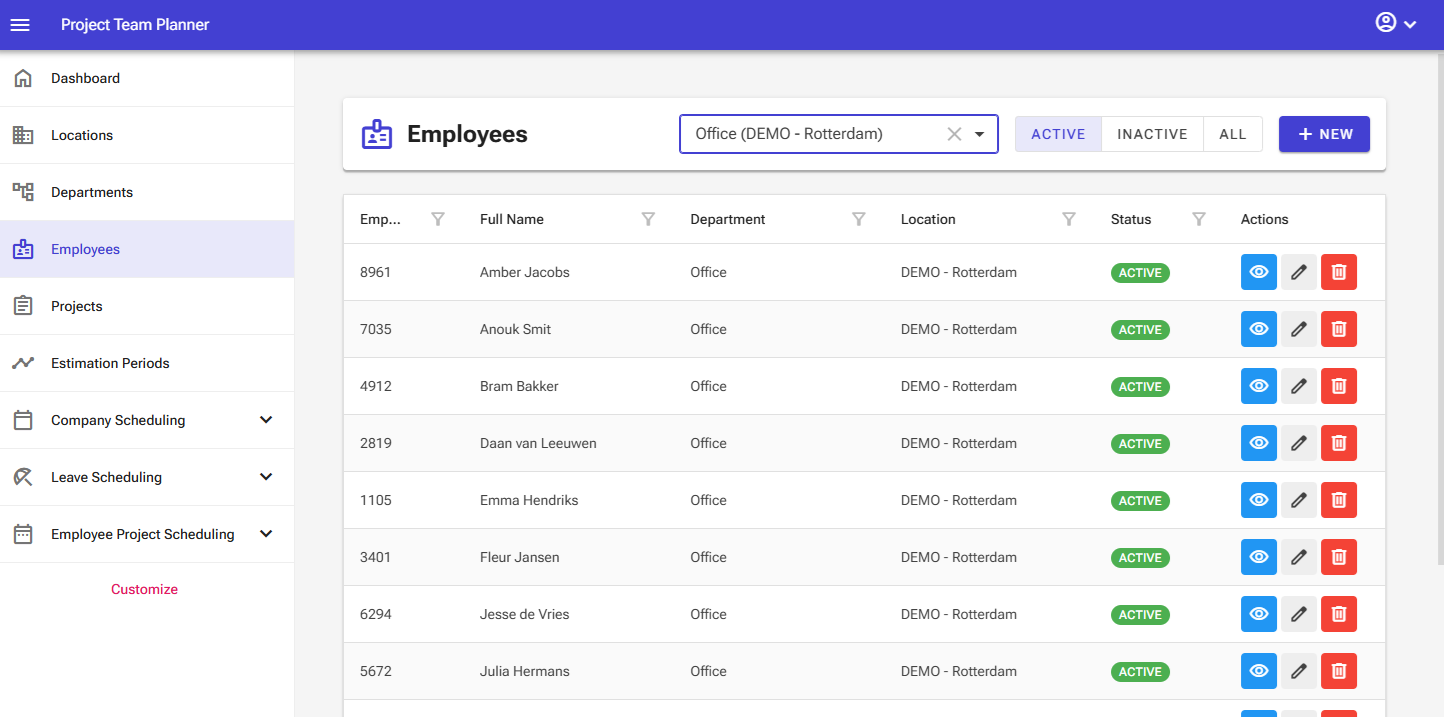Delete Julia Hermans employee record
Screen dimensions: 1444x717
(x=1339, y=671)
